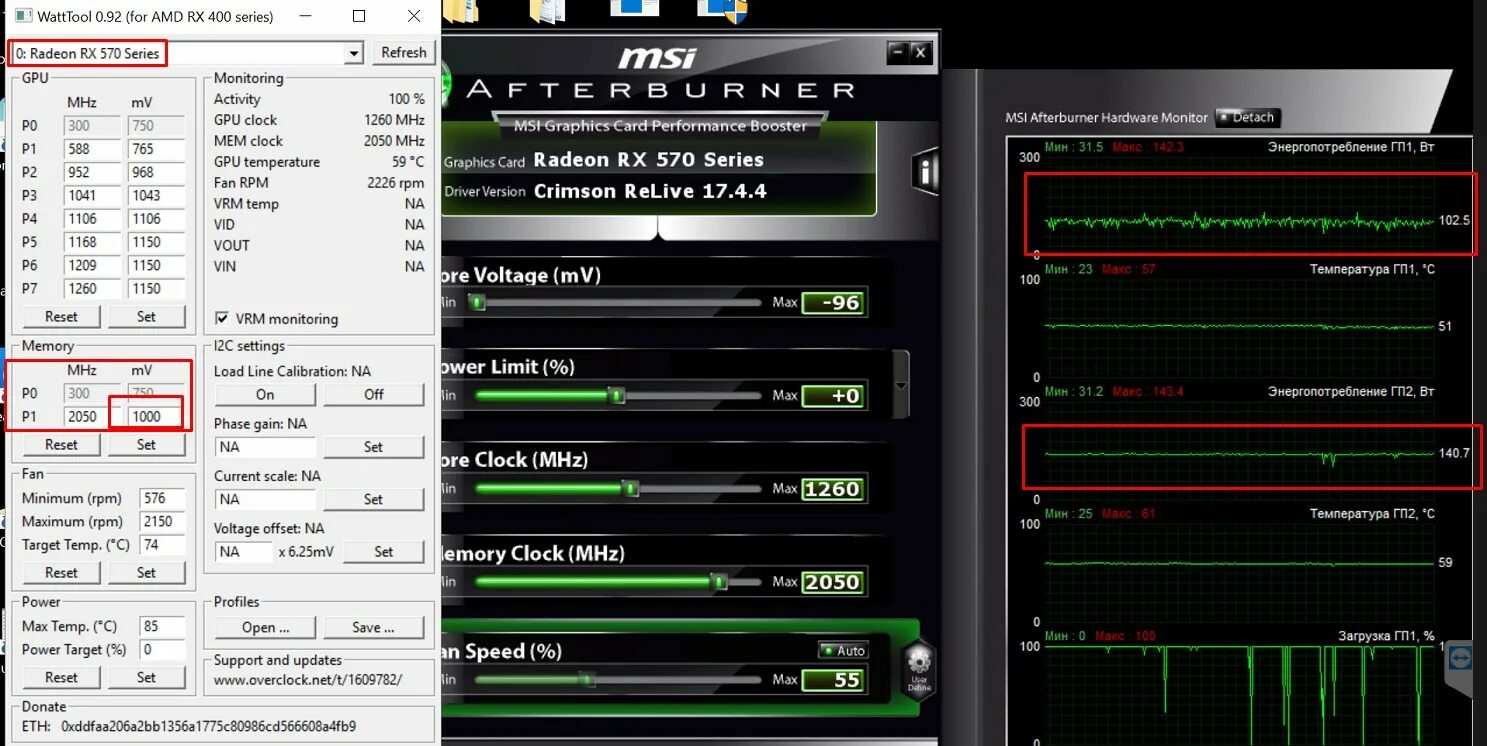Screen dimensions: 1487x746
Task: Click the Core Voltage value box -96
Action: point(832,303)
